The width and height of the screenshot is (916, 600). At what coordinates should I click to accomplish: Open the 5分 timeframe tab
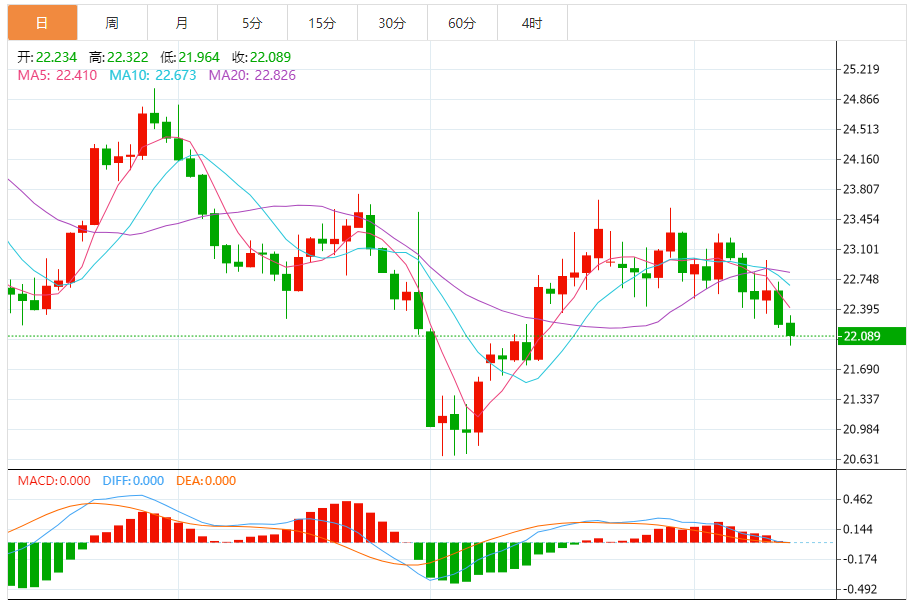click(x=252, y=23)
